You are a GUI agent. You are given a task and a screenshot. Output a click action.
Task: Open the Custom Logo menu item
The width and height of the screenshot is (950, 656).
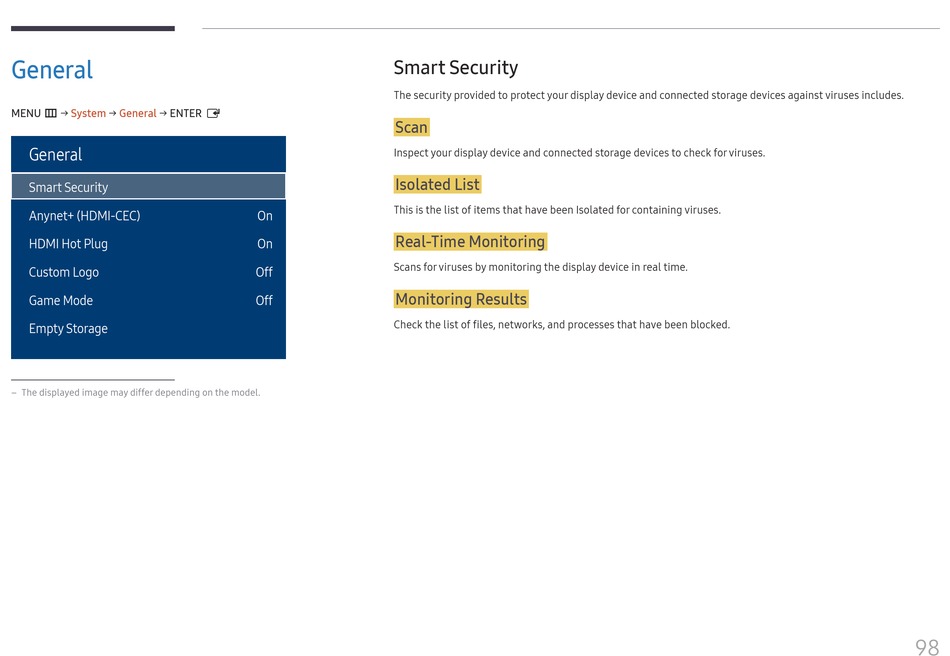[x=63, y=272]
